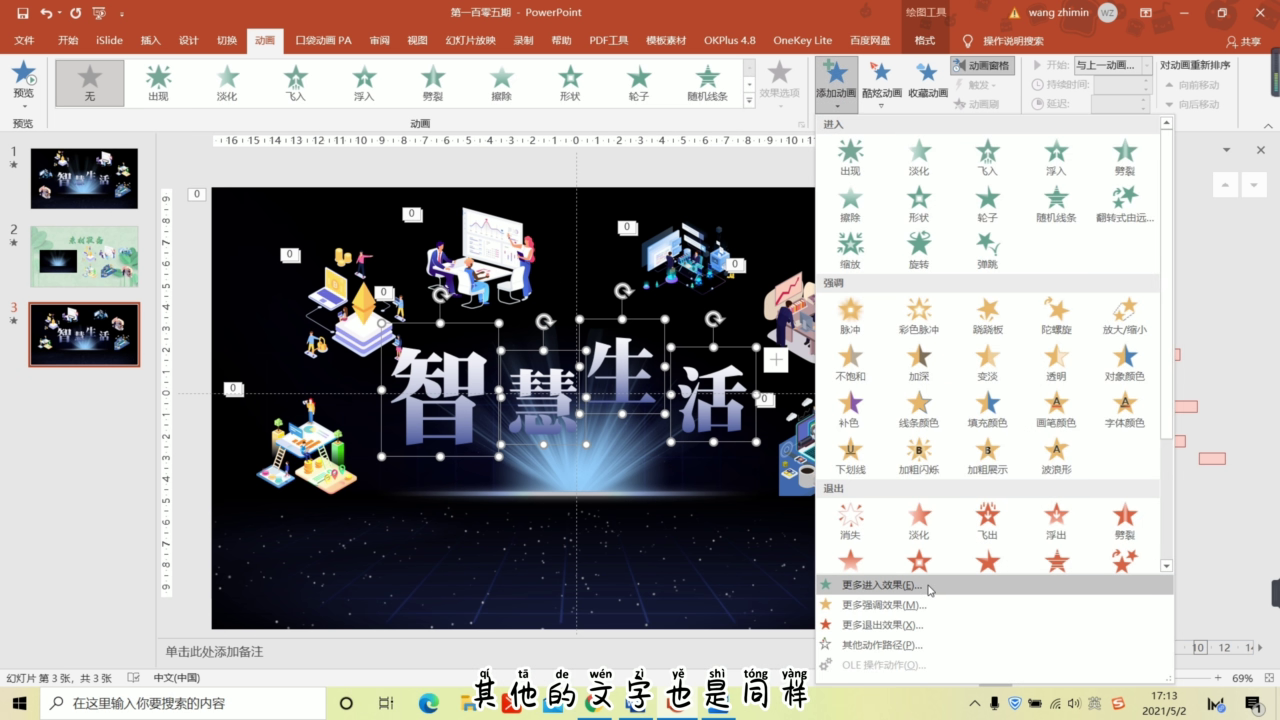Apply 出现 from the ribbon animation gallery

click(158, 83)
